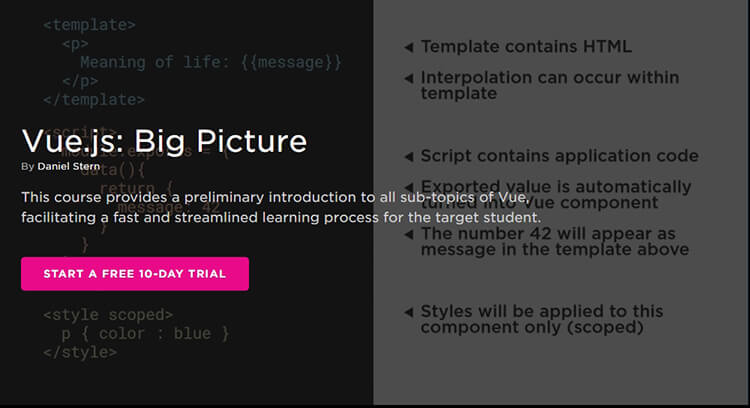
Task: Click the Script contains application code text
Action: pyautogui.click(x=560, y=156)
